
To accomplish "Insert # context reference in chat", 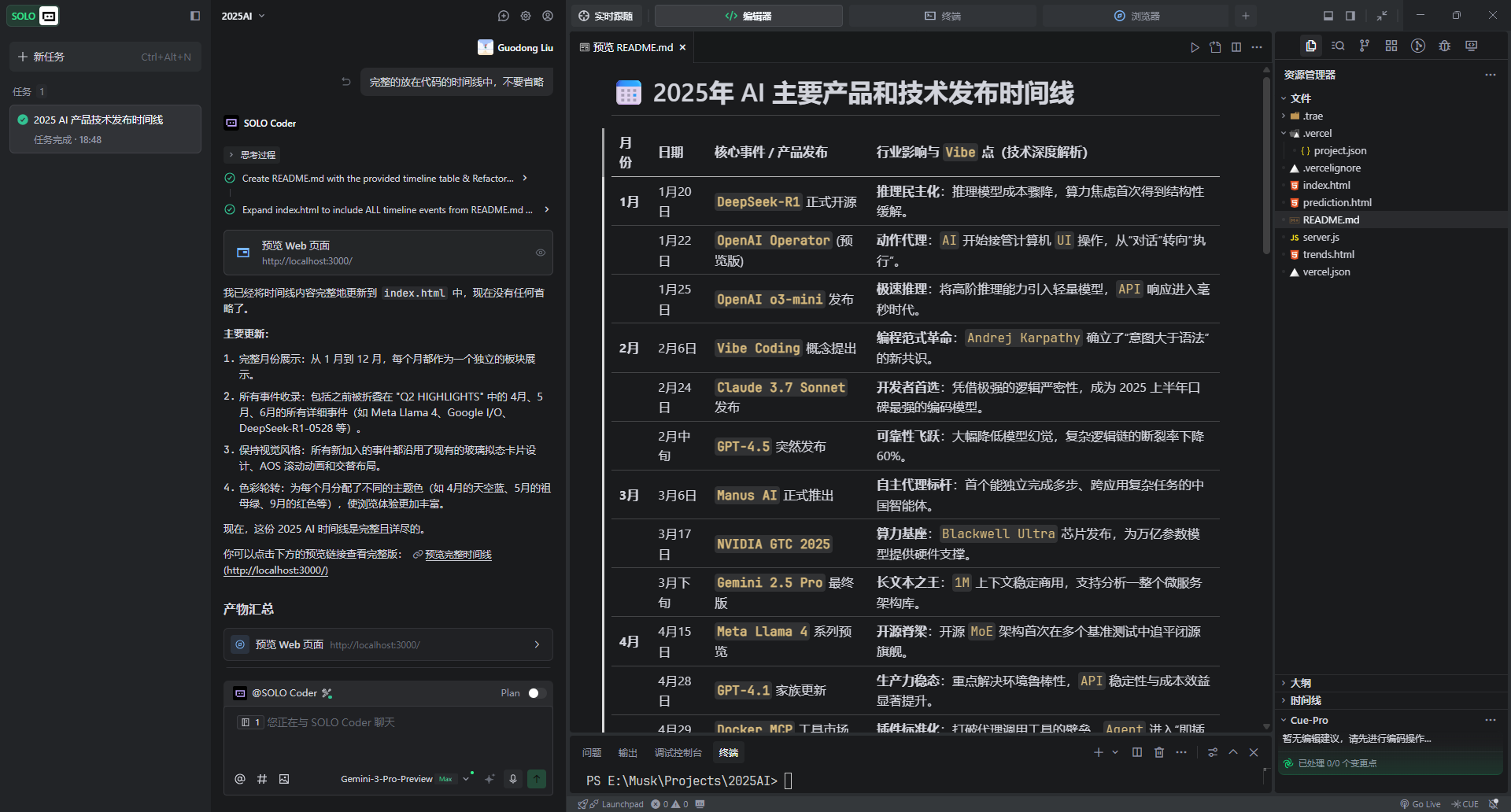I will click(x=262, y=779).
